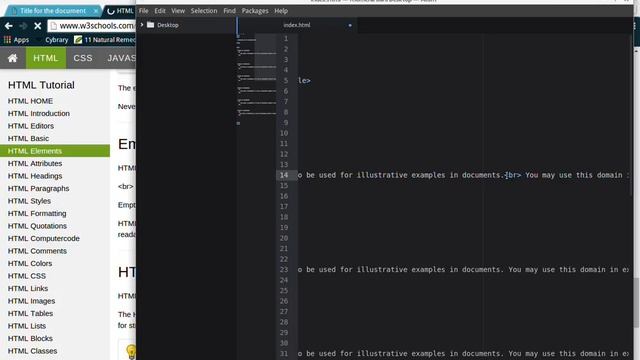This screenshot has height=360, width=640.
Task: Close the 'Title for the document' tab
Action: 95,11
